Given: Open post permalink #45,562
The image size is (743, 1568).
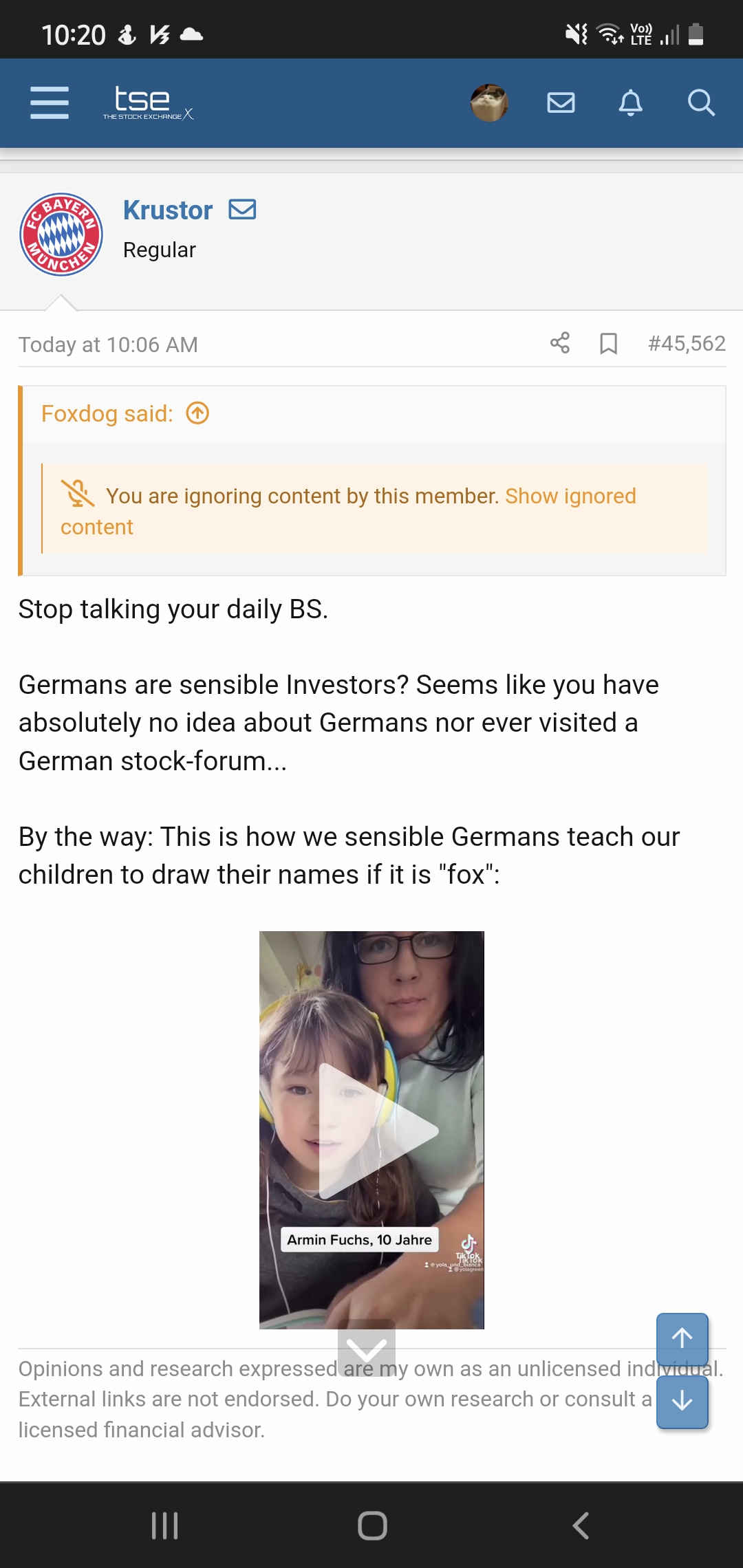Looking at the screenshot, I should point(687,343).
